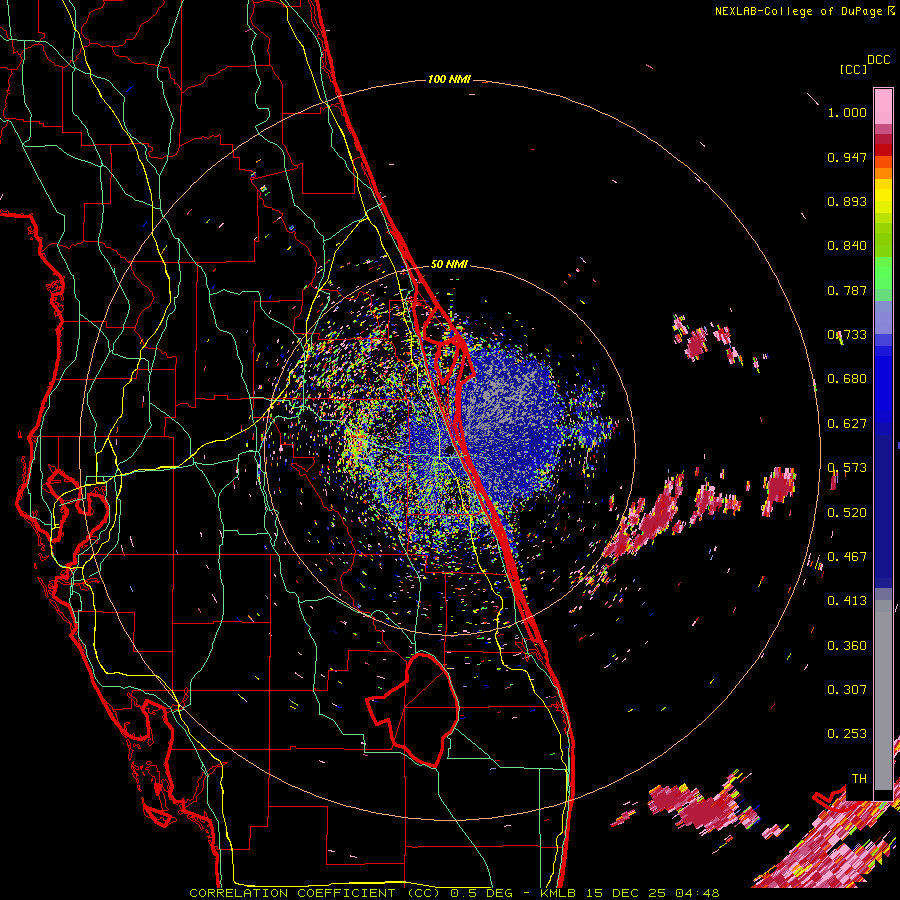
Task: Click the NEXLAB-College of DuPage header text
Action: click(x=805, y=11)
